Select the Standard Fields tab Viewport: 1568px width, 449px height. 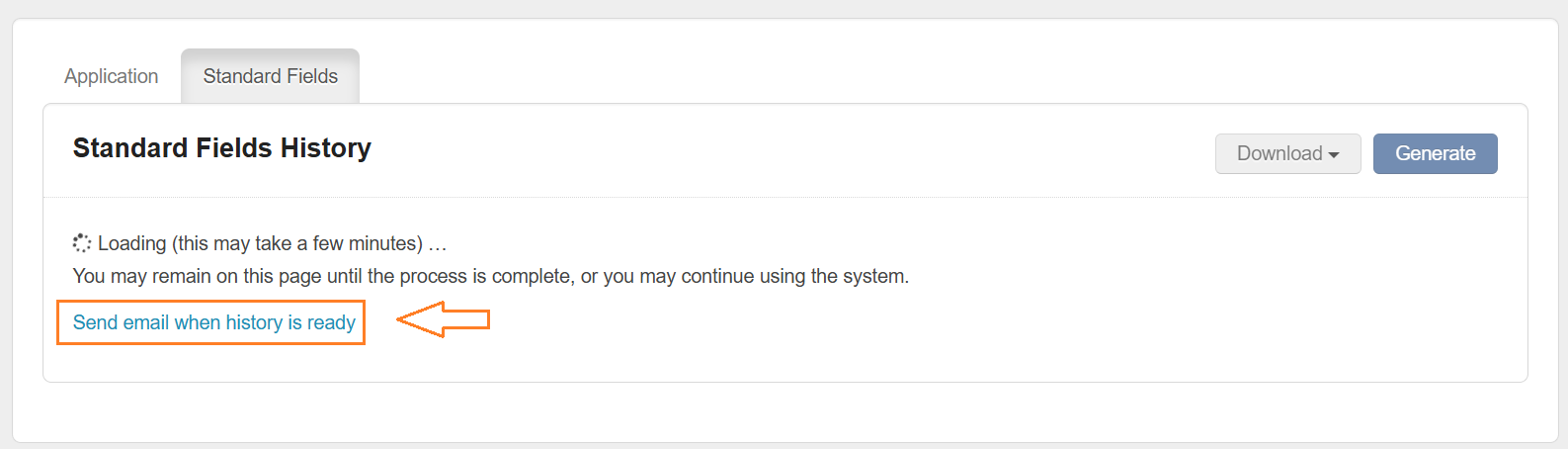[270, 76]
